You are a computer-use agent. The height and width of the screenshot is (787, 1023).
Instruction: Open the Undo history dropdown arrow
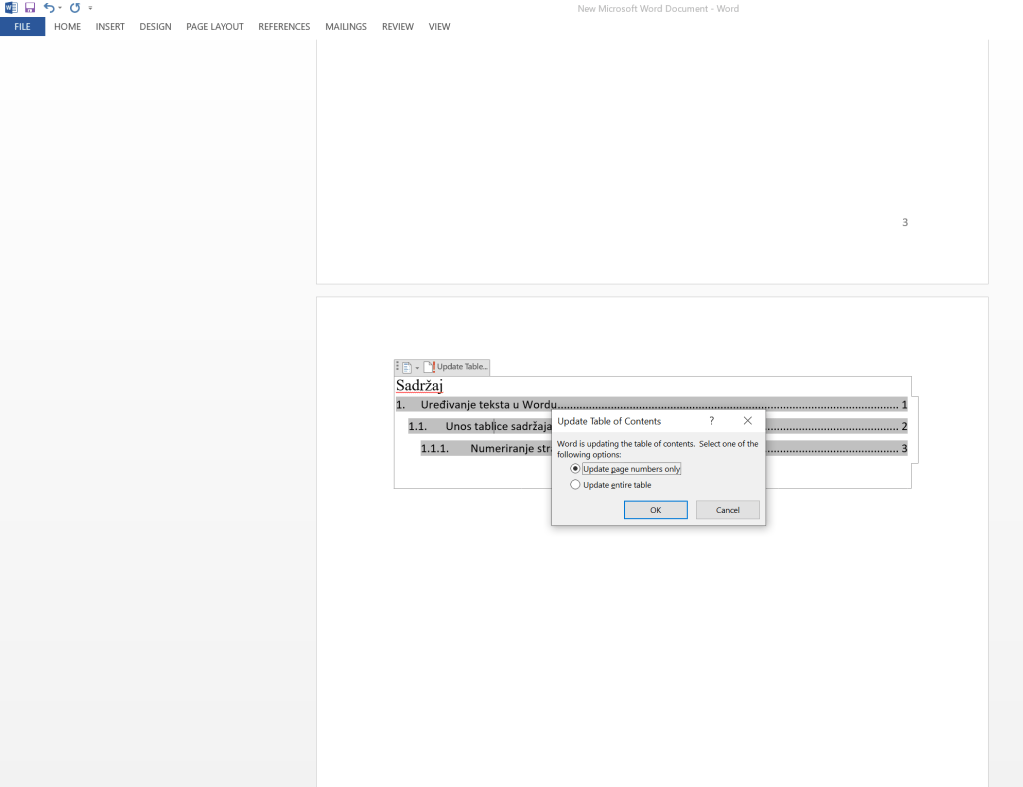click(x=59, y=8)
